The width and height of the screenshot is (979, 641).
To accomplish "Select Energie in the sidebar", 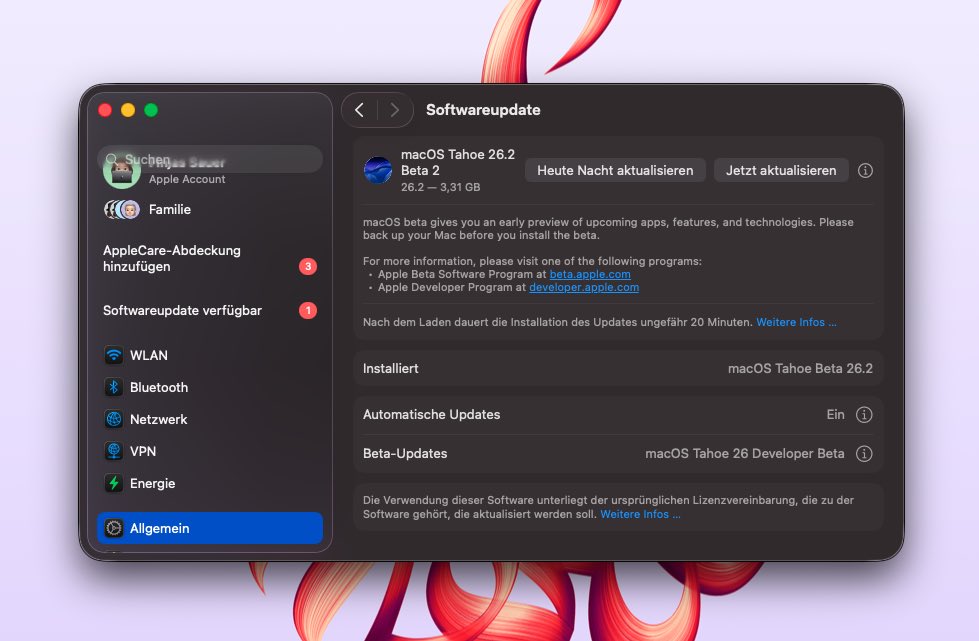I will coord(210,483).
